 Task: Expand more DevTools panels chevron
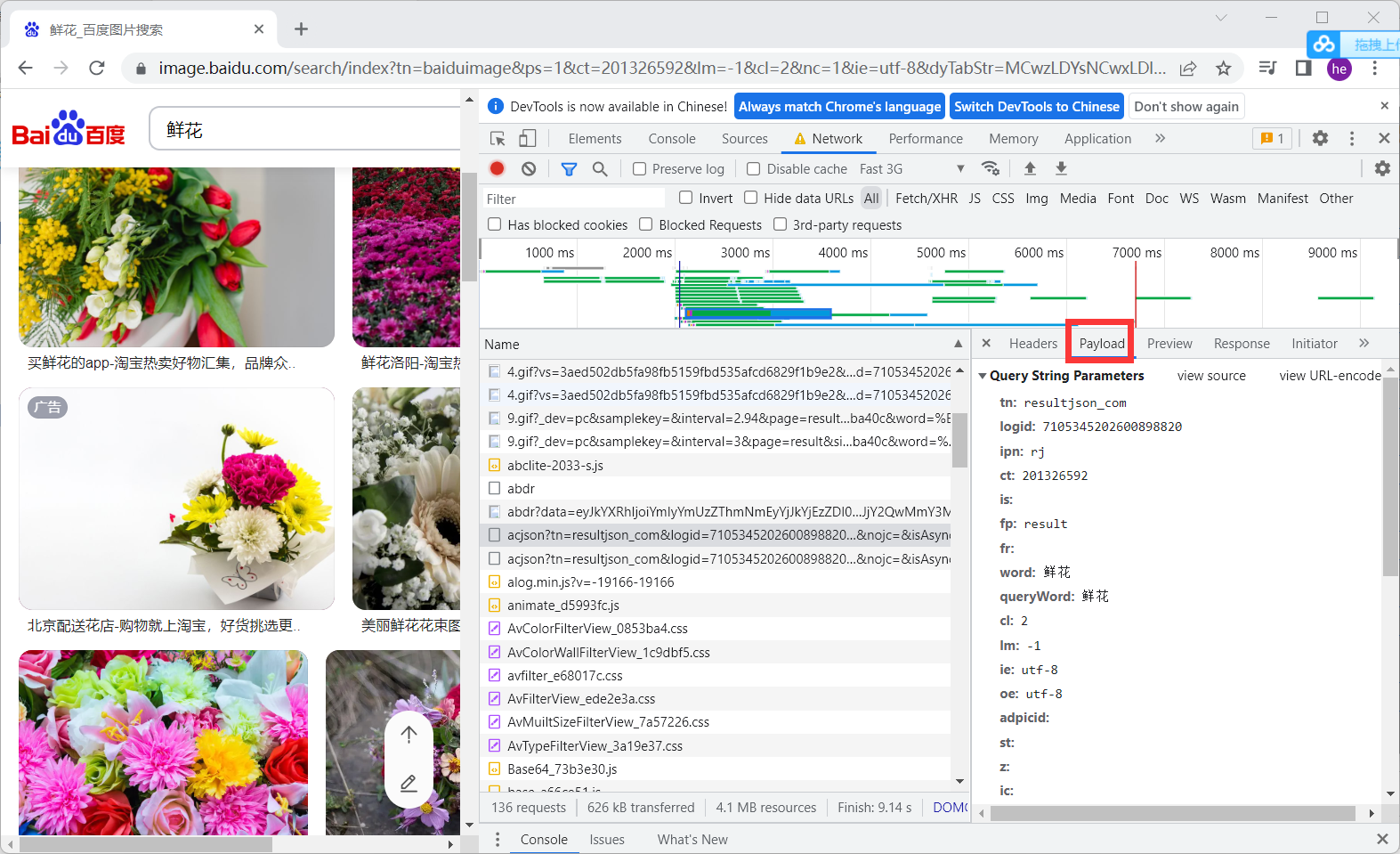[x=1160, y=138]
